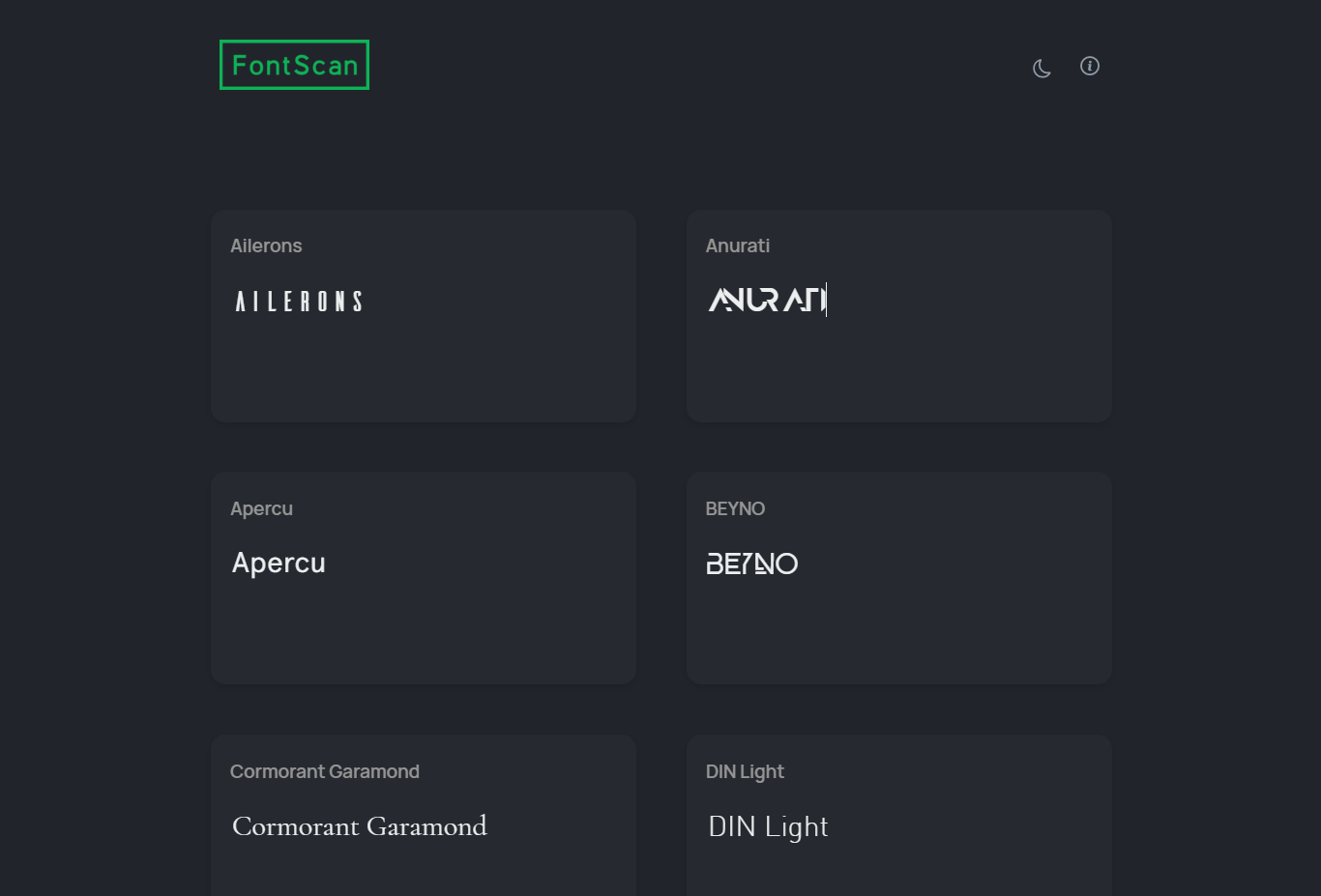Select the DIN Light card title
1321x896 pixels.
point(745,771)
